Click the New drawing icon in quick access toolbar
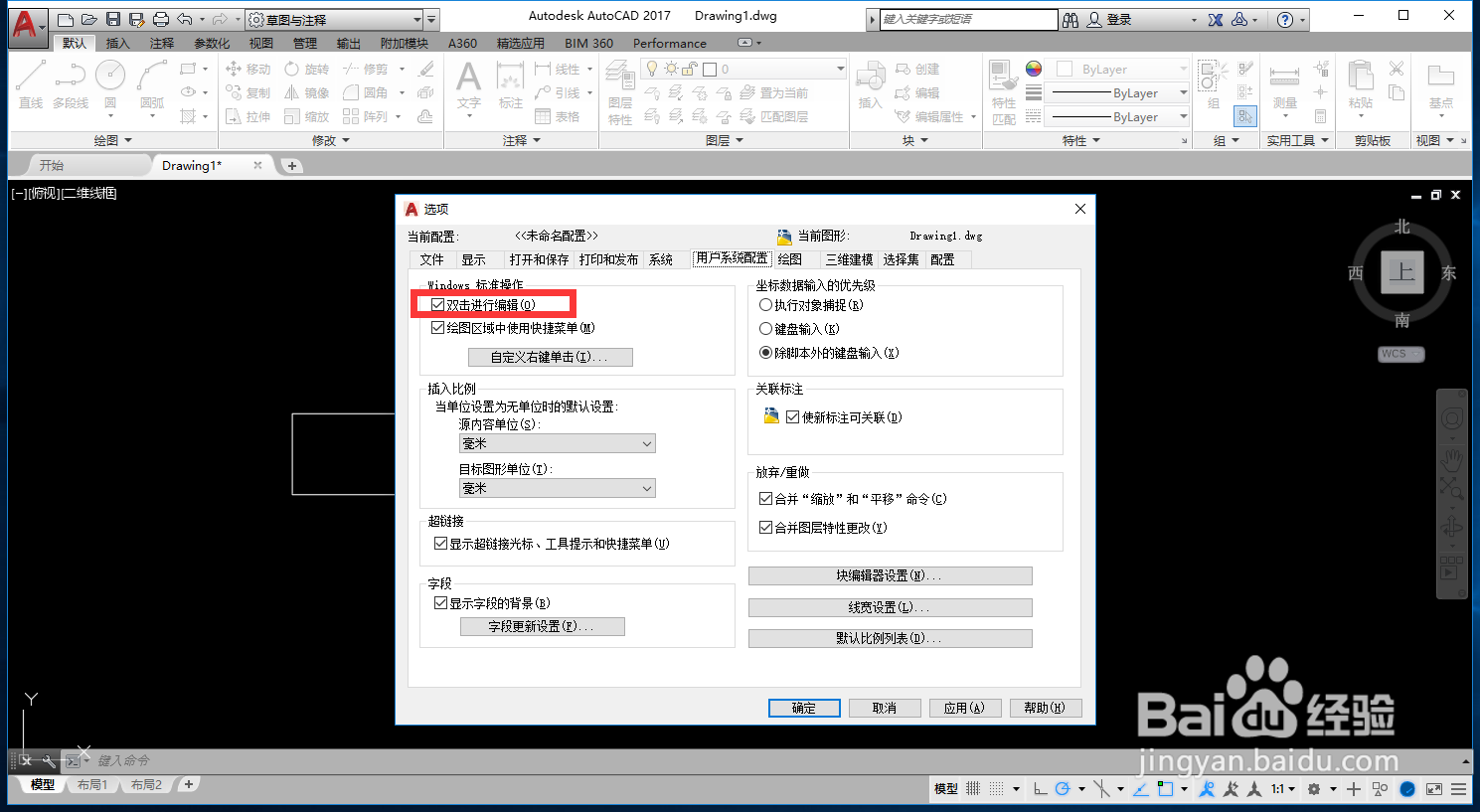Screen dimensions: 1480x812 tap(66, 20)
